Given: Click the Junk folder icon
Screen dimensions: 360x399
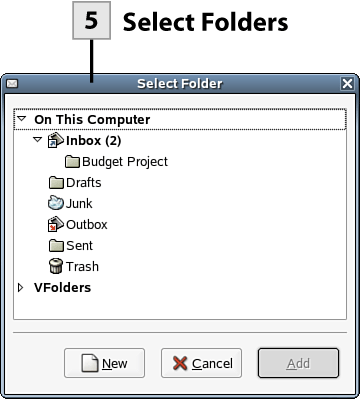Looking at the screenshot, I should click(x=56, y=203).
